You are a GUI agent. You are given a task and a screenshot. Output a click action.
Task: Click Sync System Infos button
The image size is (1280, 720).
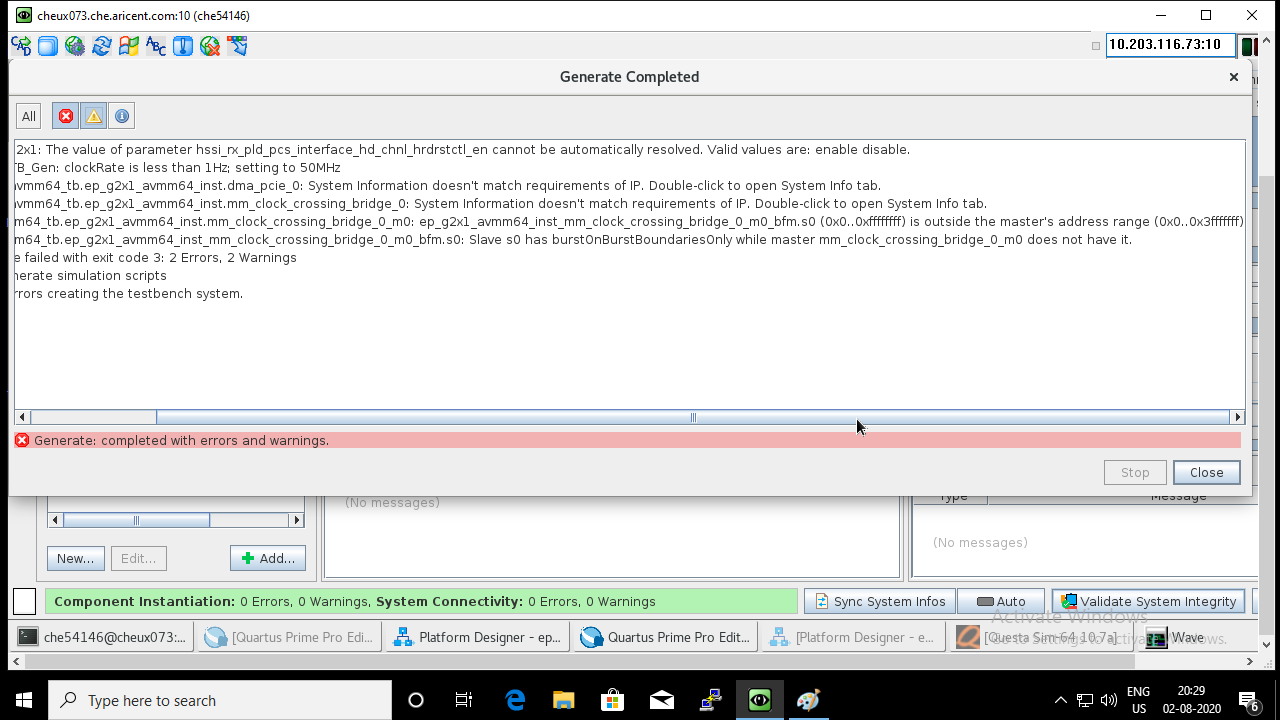(x=880, y=601)
